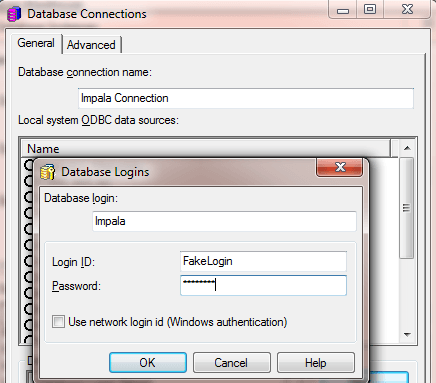The width and height of the screenshot is (436, 383).
Task: Click the Database Connections window icon
Action: pos(14,14)
